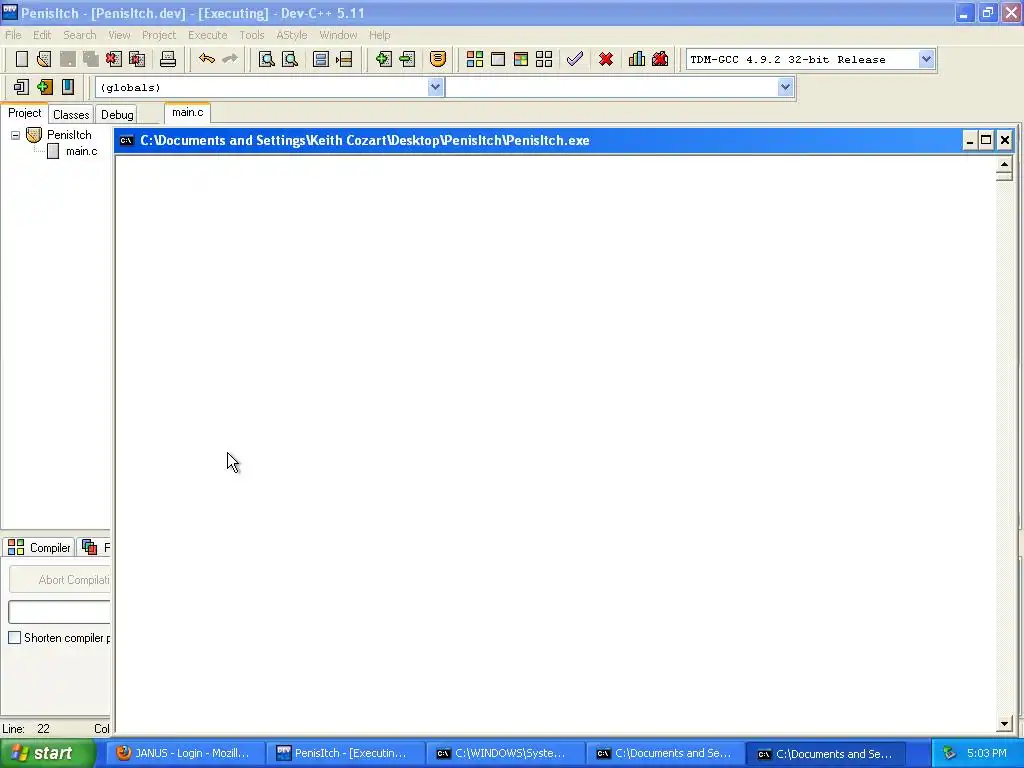This screenshot has width=1024, height=768.
Task: Open the empty function list dropdown arrow
Action: (785, 87)
